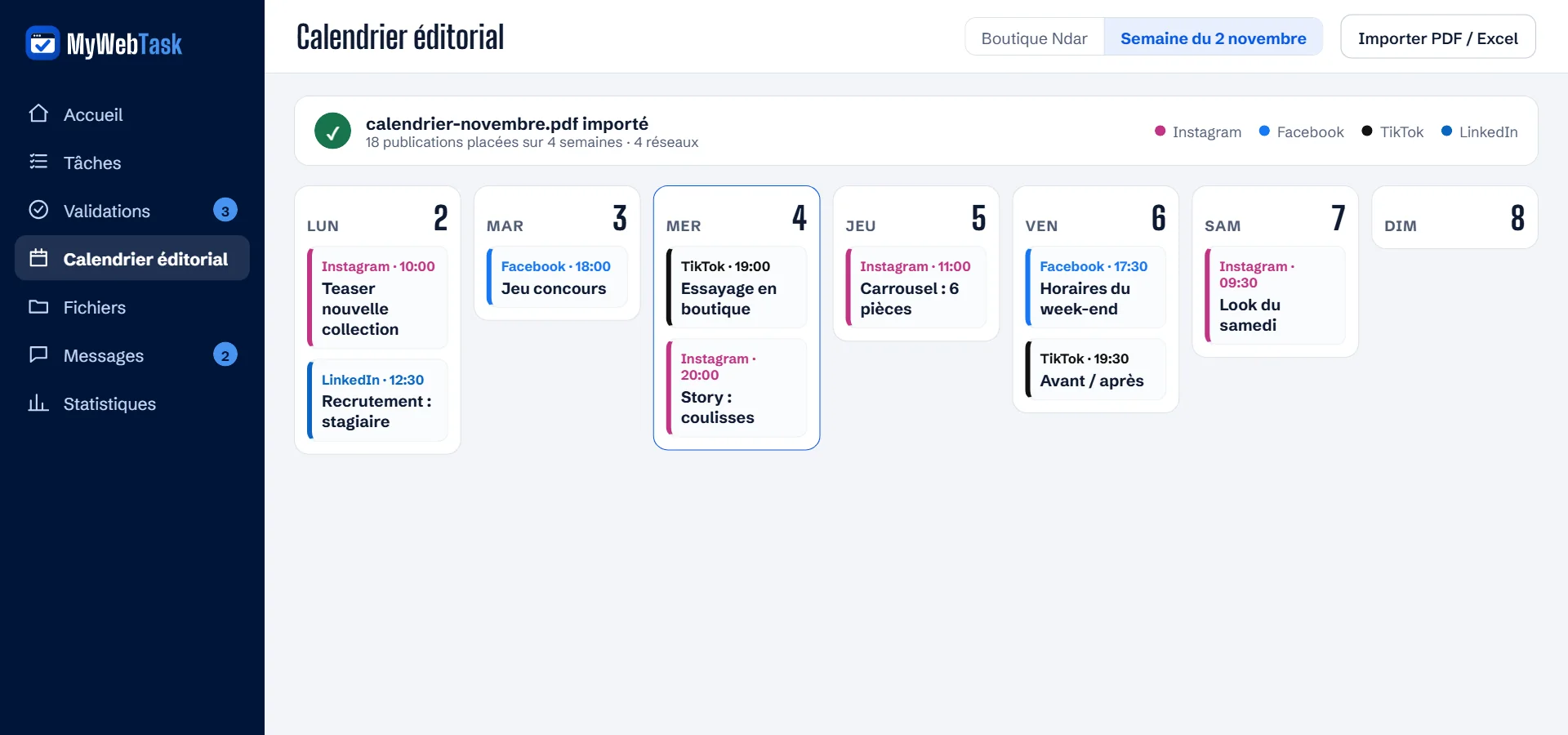Screen dimensions: 1568x735
Task: Click the LUN 2 day header
Action: pyautogui.click(x=377, y=218)
